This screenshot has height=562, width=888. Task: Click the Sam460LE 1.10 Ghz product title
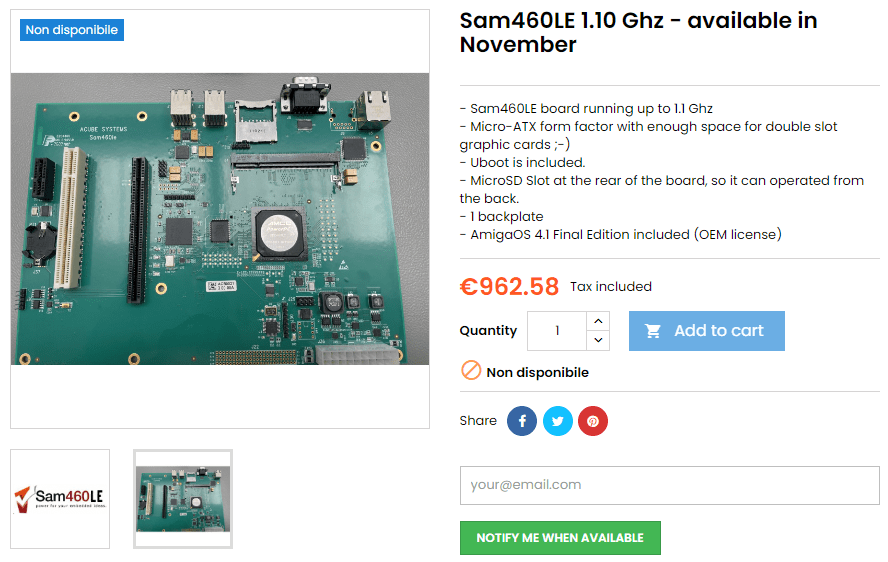point(638,32)
